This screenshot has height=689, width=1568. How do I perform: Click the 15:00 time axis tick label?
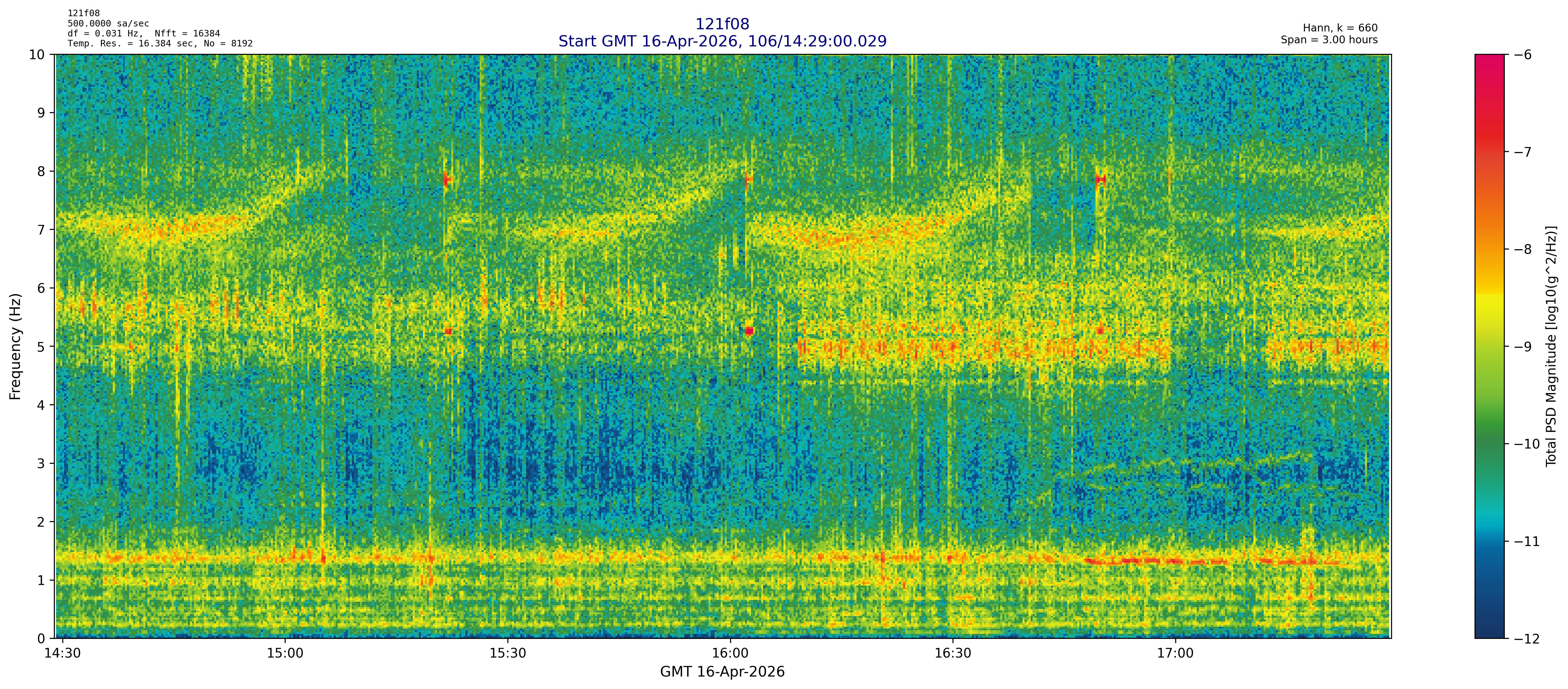(285, 654)
